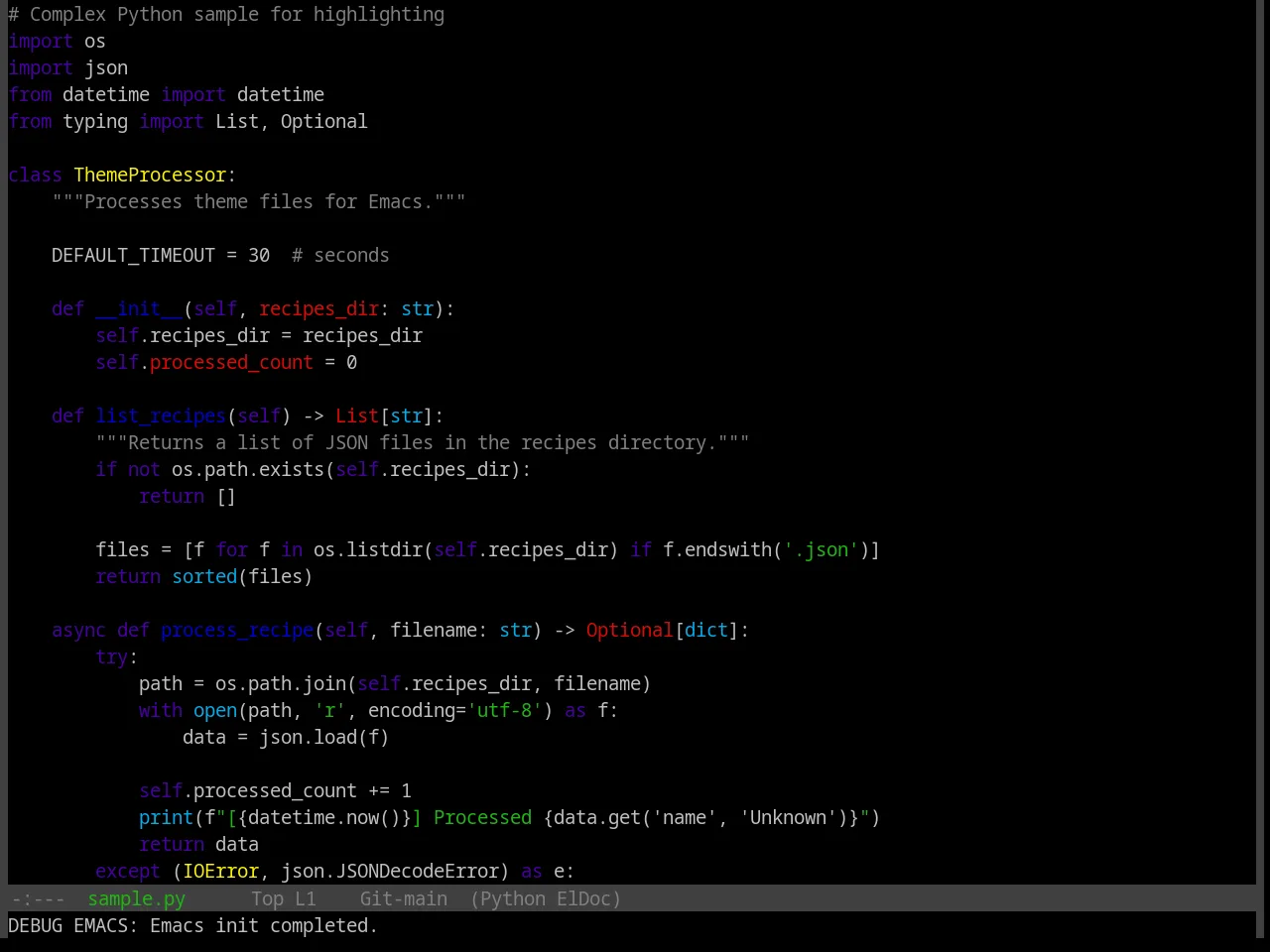Click the -:--- buffer status indicator
The height and width of the screenshot is (952, 1270).
pyautogui.click(x=38, y=898)
